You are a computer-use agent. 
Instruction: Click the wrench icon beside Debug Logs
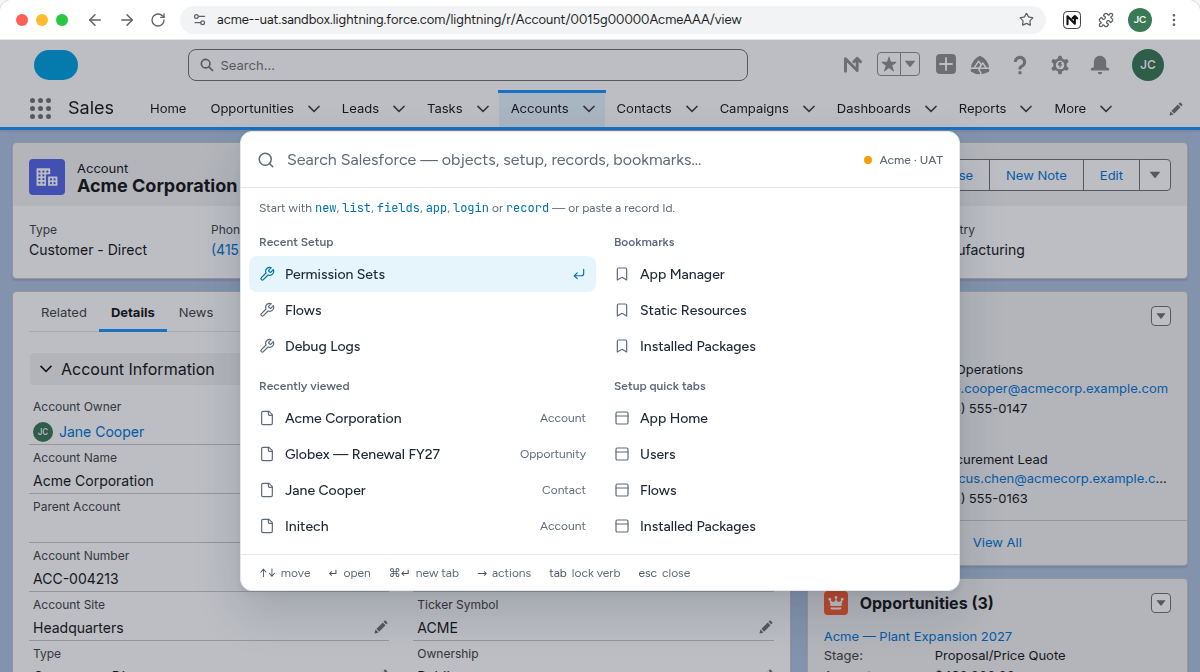(267, 346)
